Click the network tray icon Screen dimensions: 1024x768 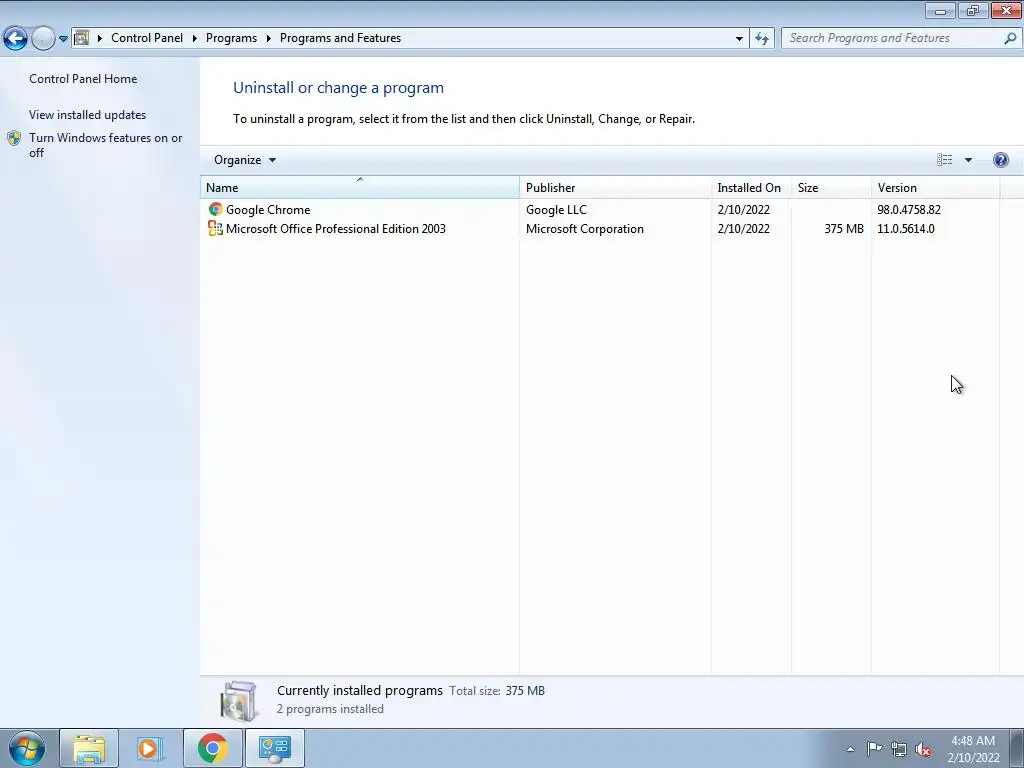coord(899,749)
